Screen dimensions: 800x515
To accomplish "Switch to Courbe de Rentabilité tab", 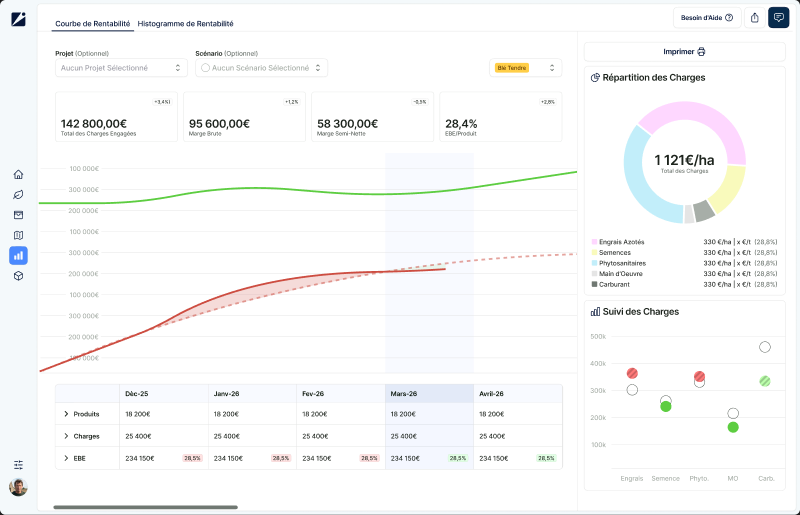I will [x=93, y=23].
